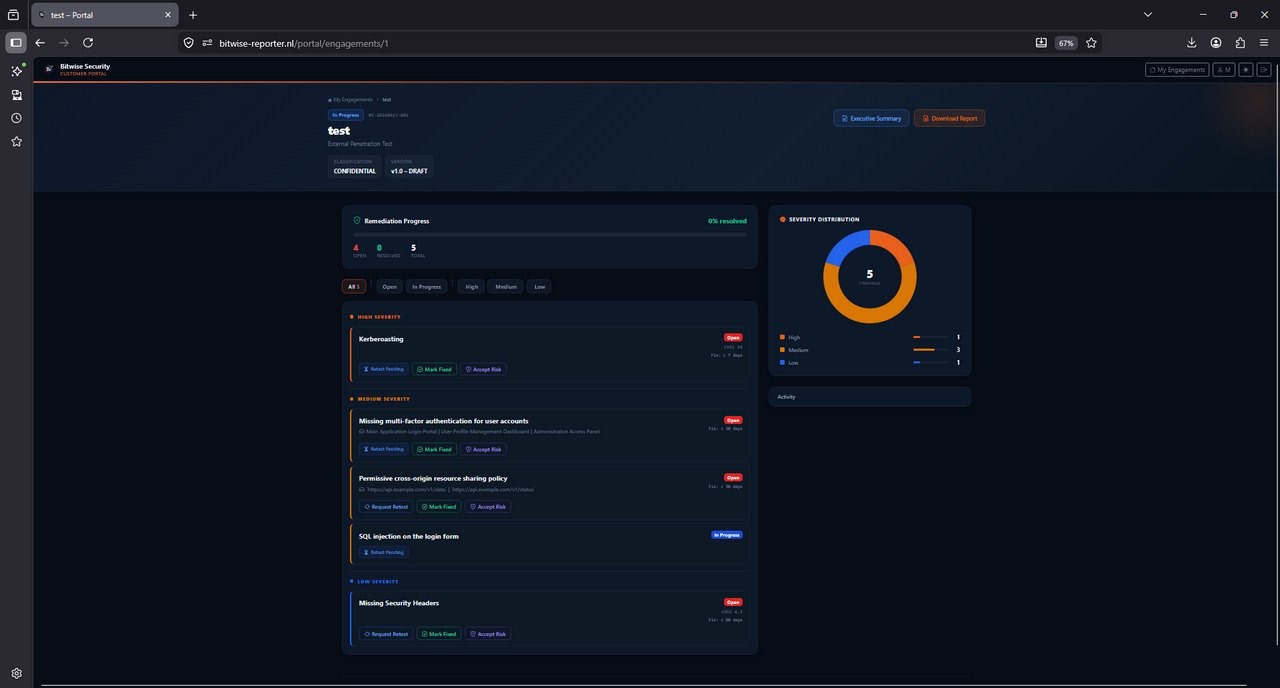Click Download Report button
Image resolution: width=1280 pixels, height=688 pixels.
[x=949, y=118]
